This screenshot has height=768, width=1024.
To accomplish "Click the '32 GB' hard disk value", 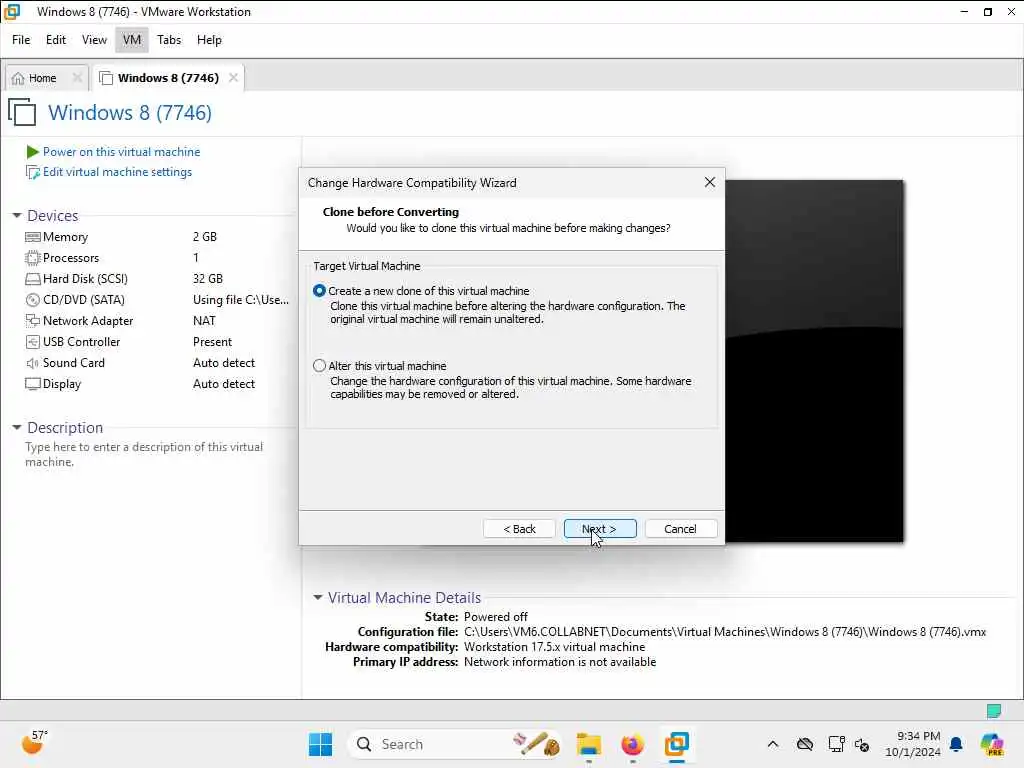I will 208,279.
